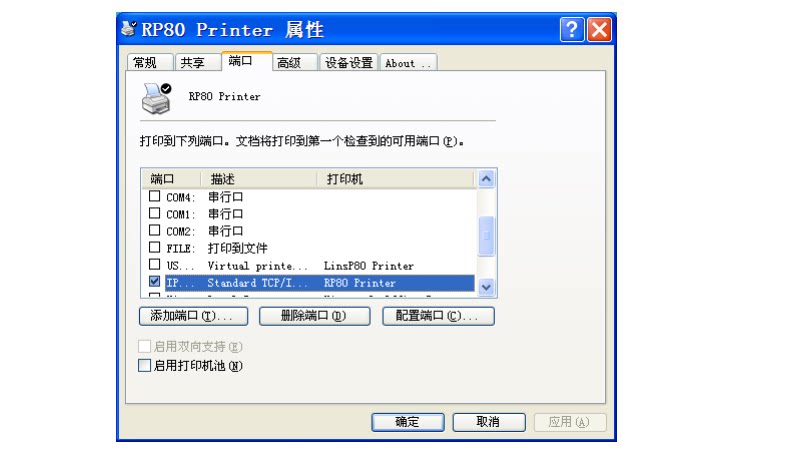Click the port list scroll up arrow
Viewport: 787px width, 464px height.
[x=486, y=179]
